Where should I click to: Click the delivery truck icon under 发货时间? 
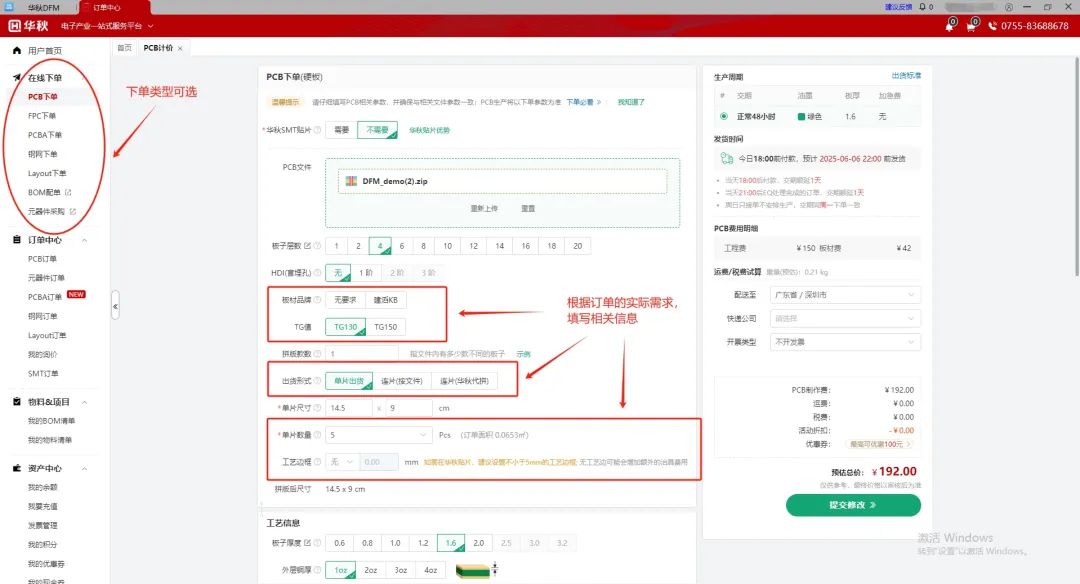point(727,158)
